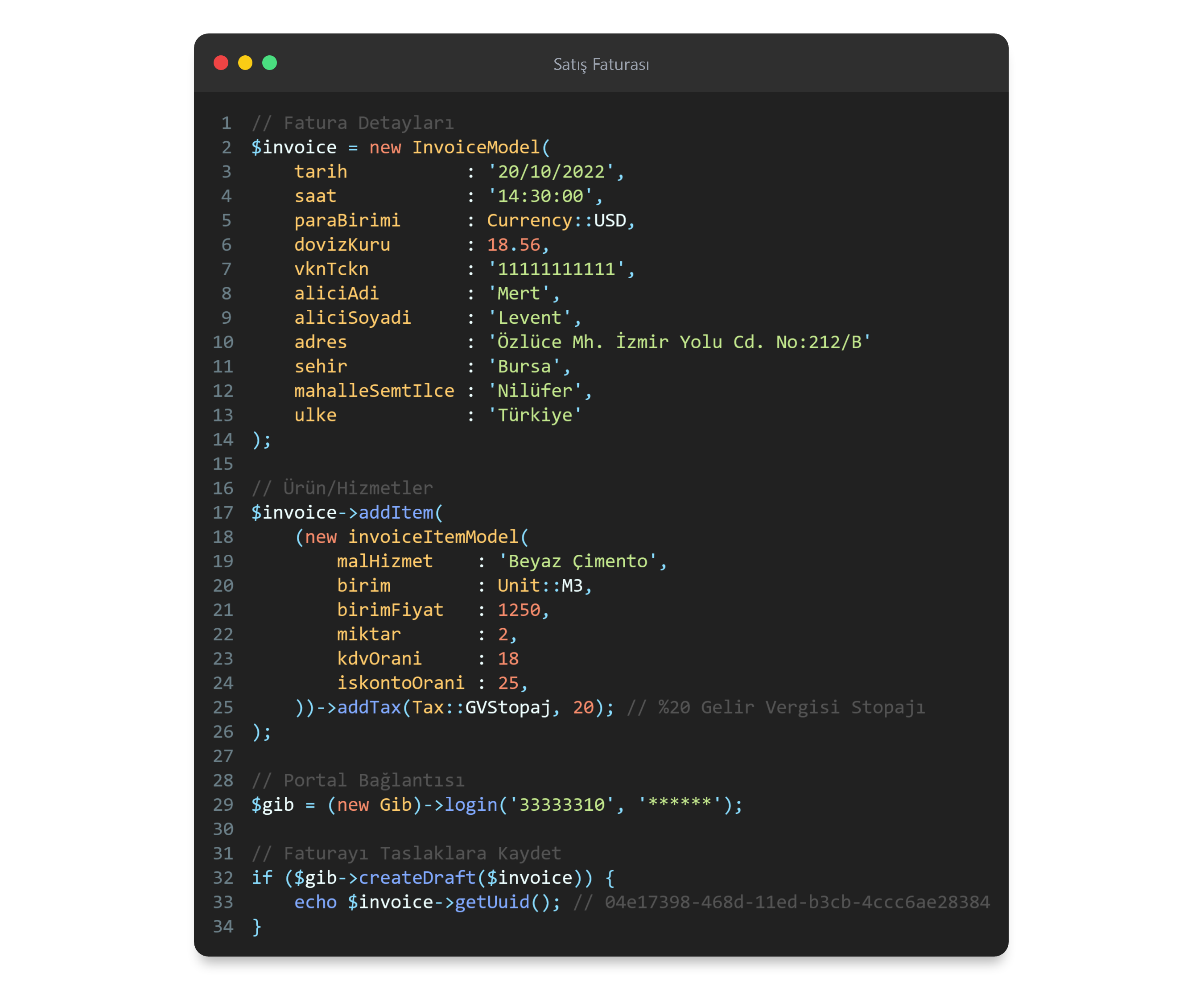Click the dovizKuru value 18.56
The image size is (1204, 990).
[x=513, y=245]
